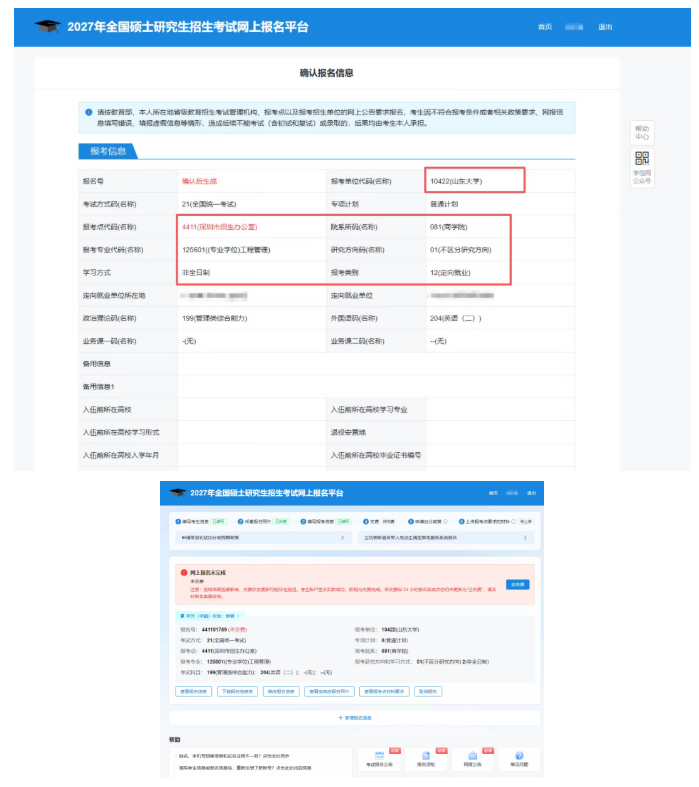Image resolution: width=699 pixels, height=787 pixels.
Task: Expand the left notice row chevron
Action: (x=343, y=538)
